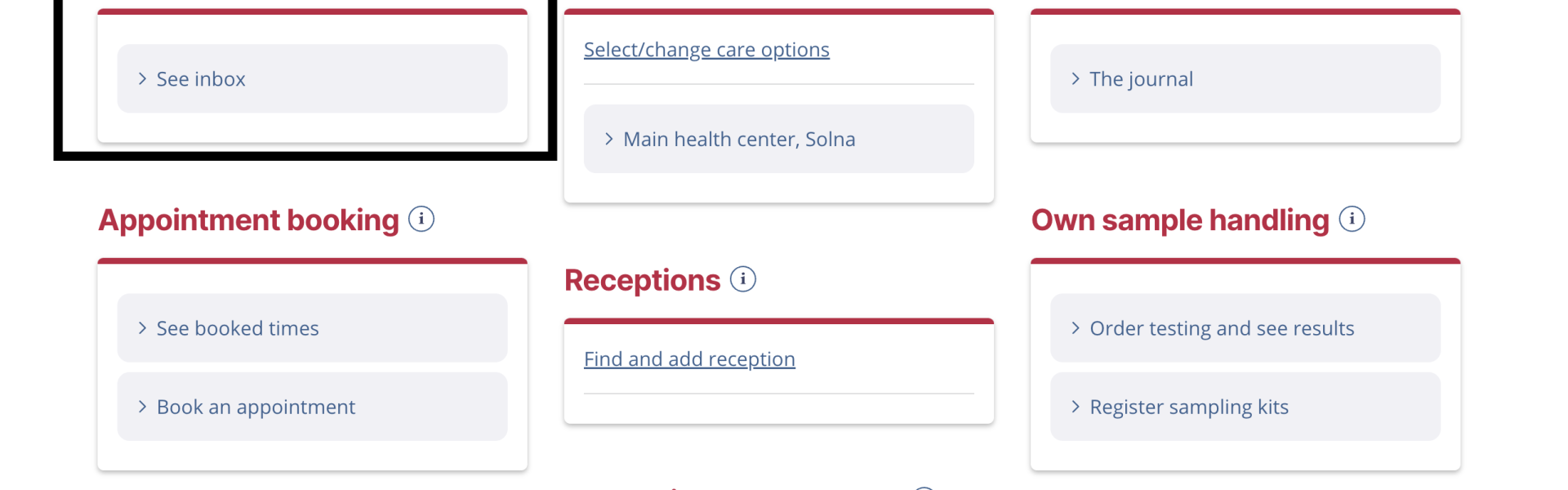Click chevron beside Register sampling kits

1076,407
